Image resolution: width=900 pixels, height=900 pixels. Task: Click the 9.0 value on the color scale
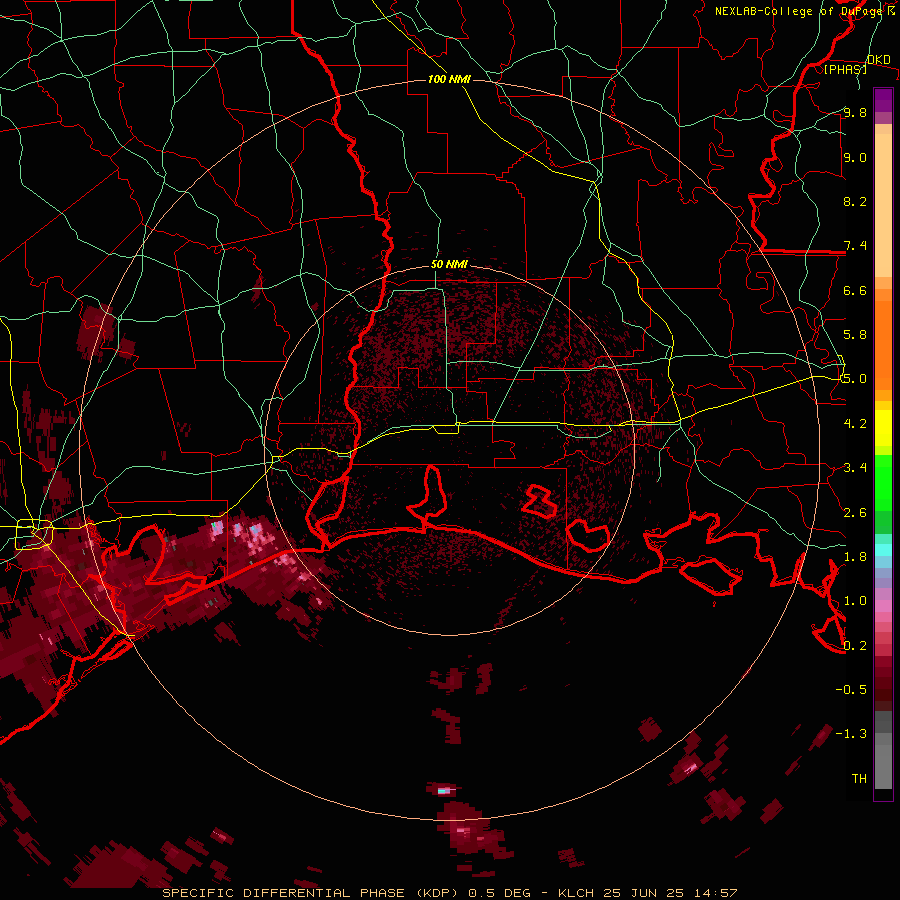[855, 157]
